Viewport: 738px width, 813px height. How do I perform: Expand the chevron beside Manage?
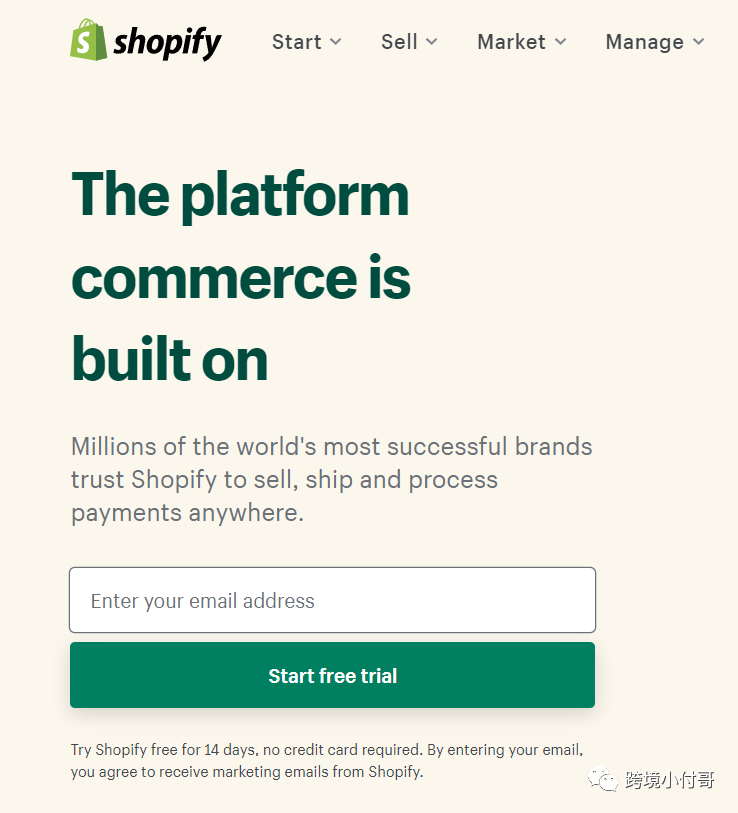pos(698,42)
